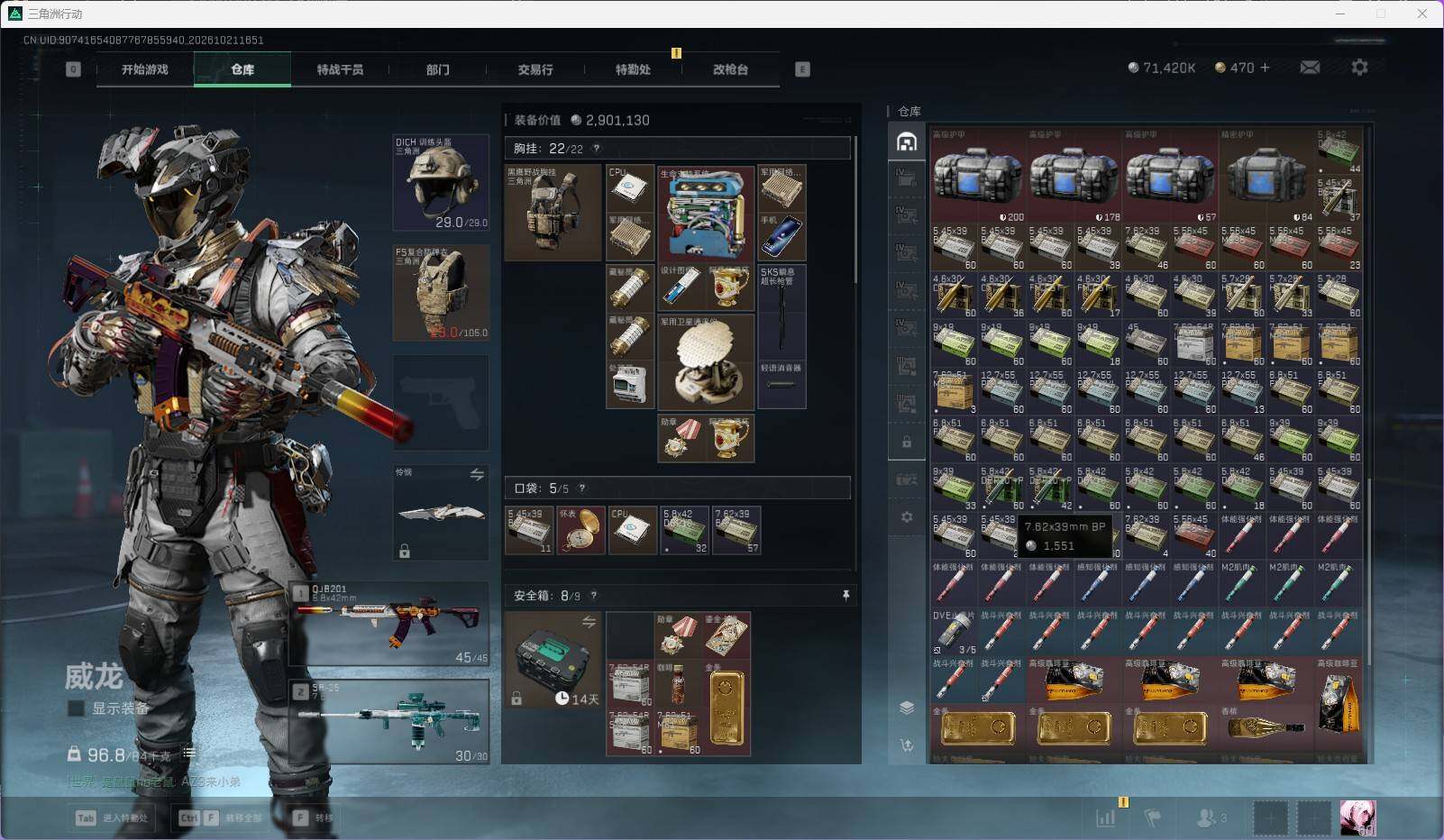
Task: Click the help icon beside 口袋 5/5
Action: tap(582, 488)
